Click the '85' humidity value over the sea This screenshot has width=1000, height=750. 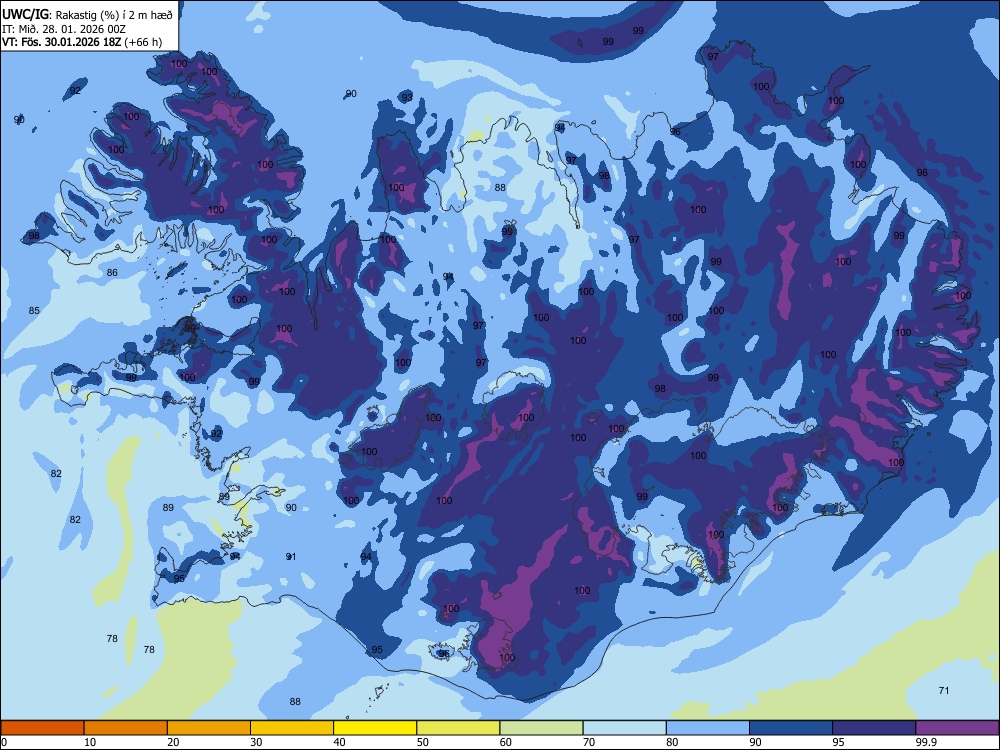[x=34, y=311]
